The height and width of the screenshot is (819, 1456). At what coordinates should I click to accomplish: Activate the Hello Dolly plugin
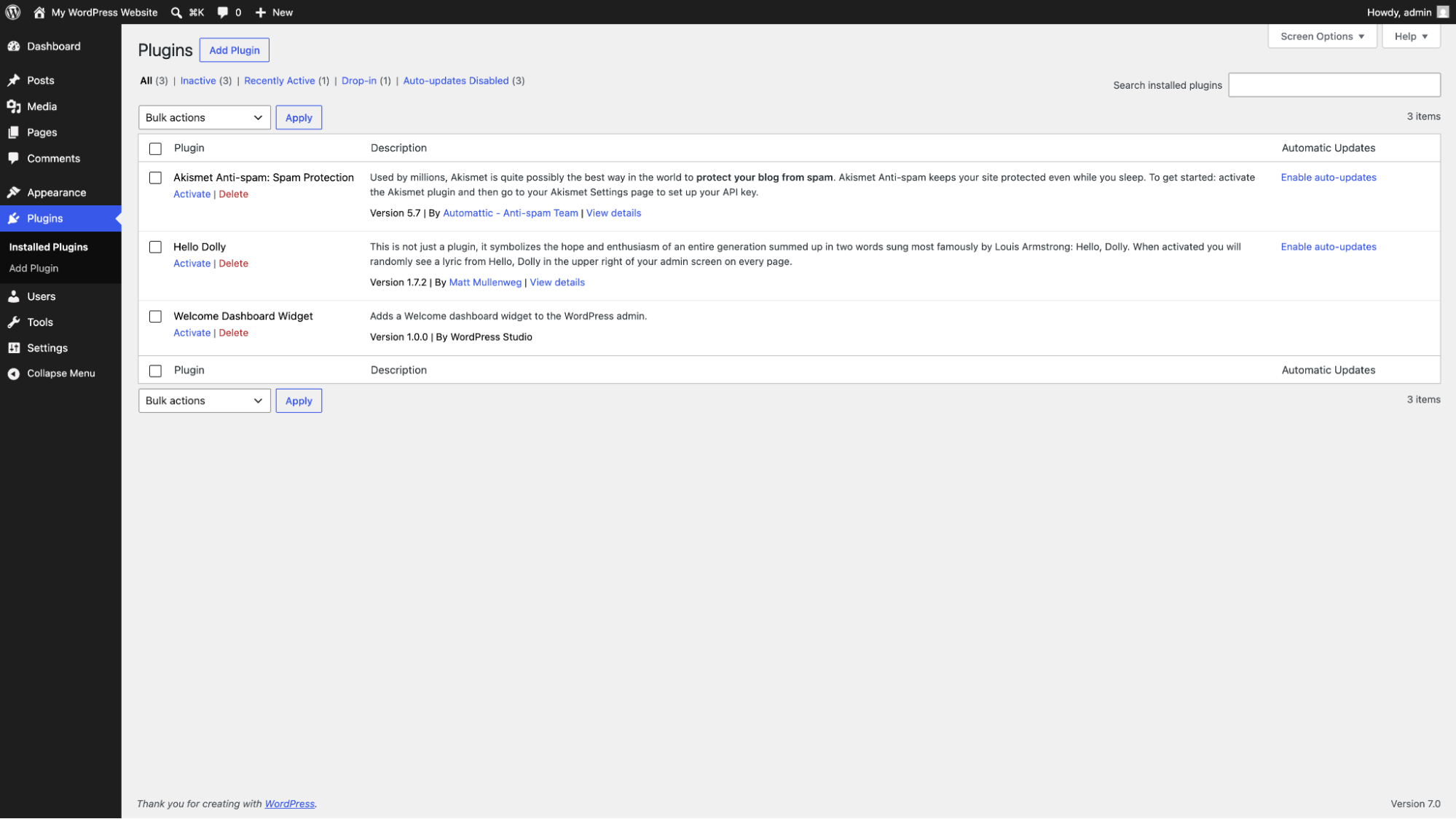192,264
